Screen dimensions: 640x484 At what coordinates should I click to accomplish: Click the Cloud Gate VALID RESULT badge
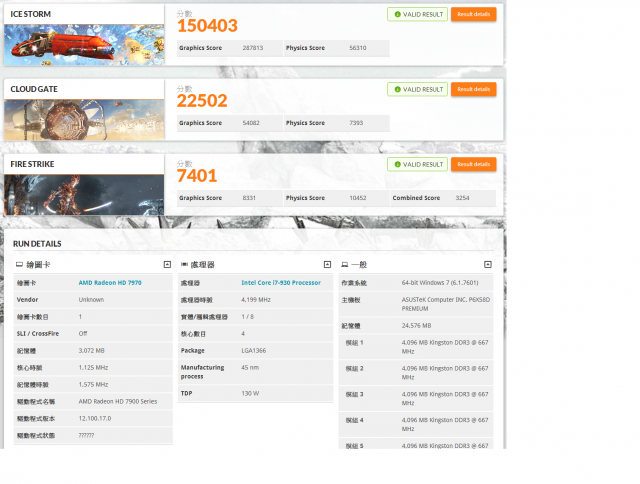[x=418, y=89]
